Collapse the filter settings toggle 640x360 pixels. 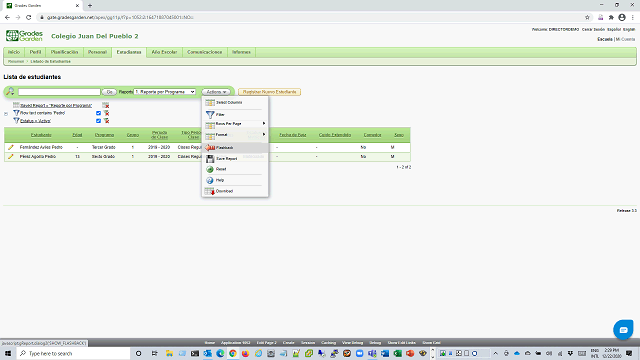6,114
